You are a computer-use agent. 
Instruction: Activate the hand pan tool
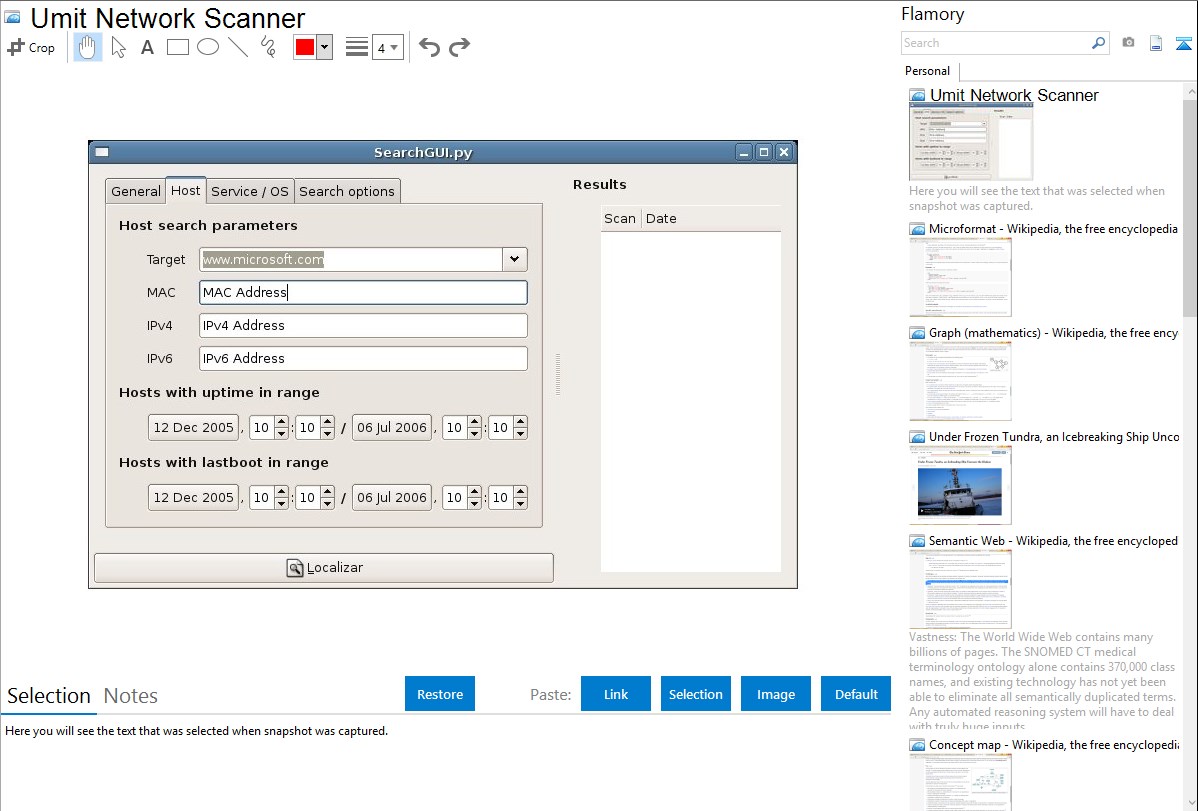(x=87, y=47)
